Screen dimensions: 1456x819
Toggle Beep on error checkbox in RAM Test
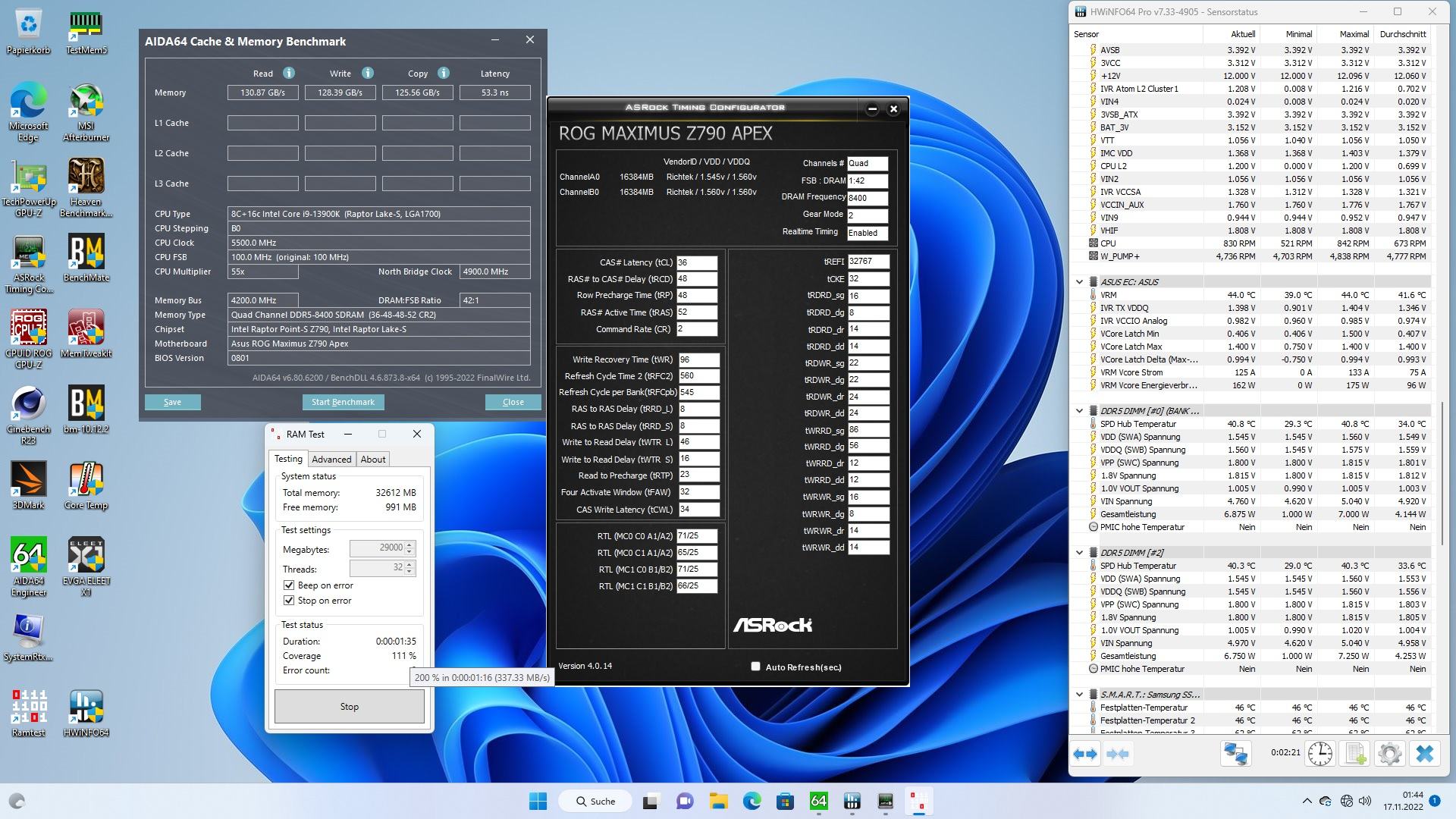tap(289, 585)
